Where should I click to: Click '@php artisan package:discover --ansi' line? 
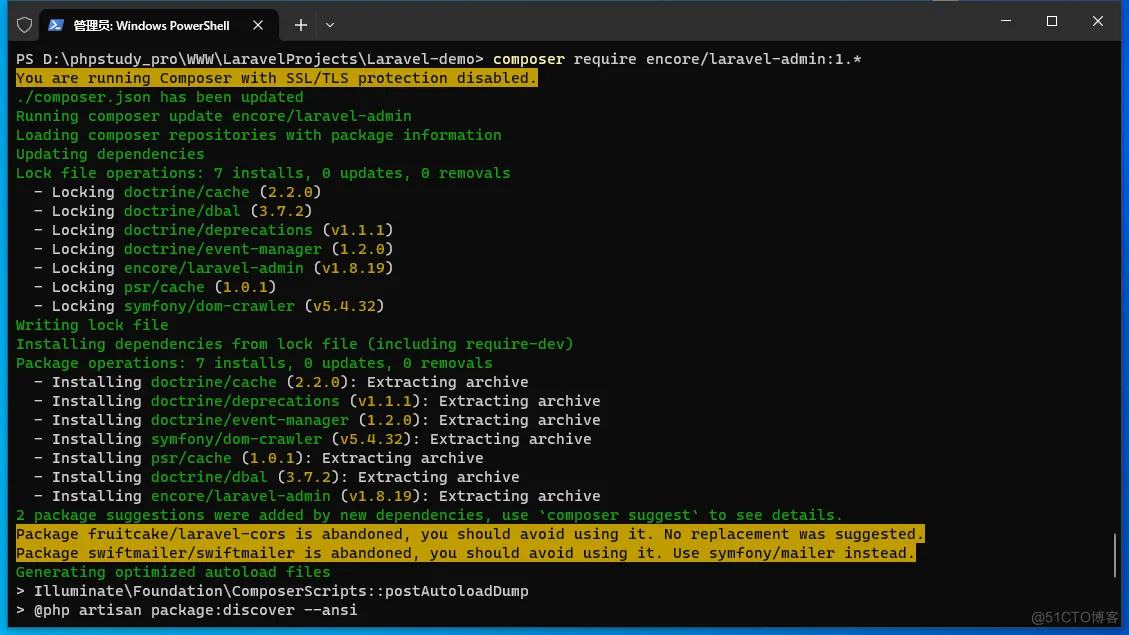186,611
